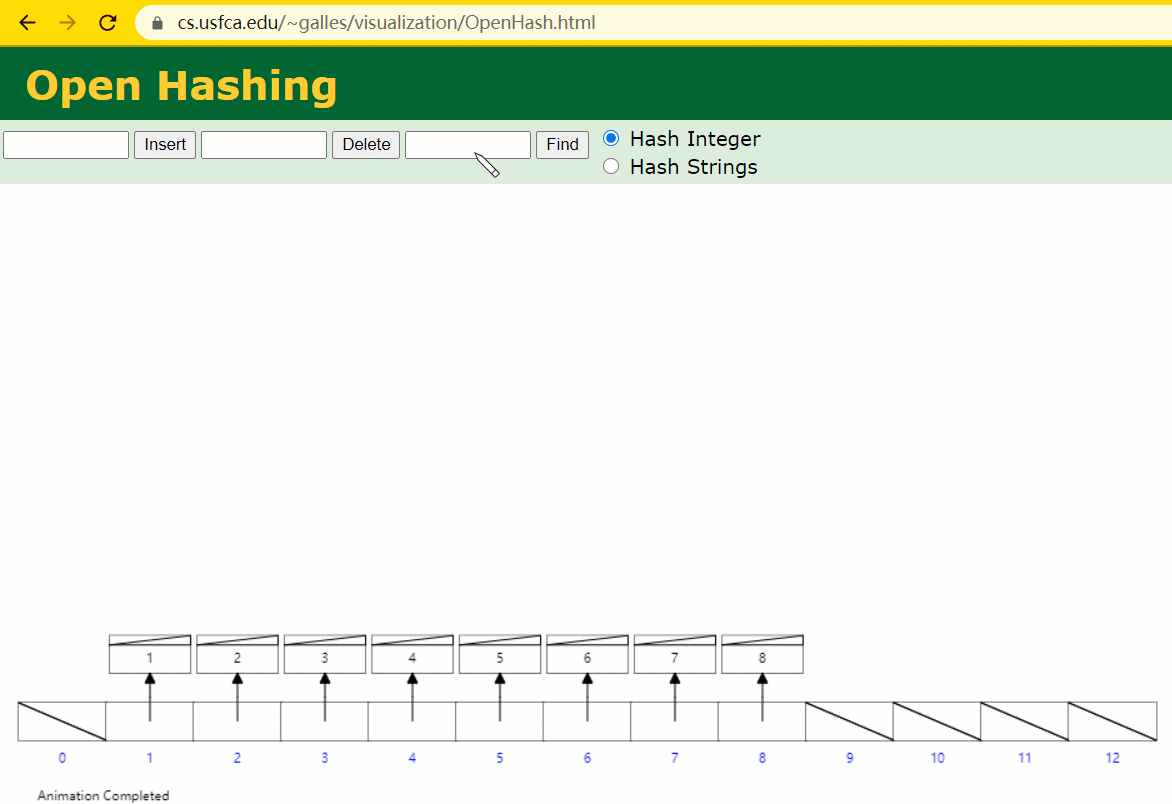Screen dimensions: 1172x804
Task: Click empty hash bucket above index 10
Action: click(x=937, y=721)
